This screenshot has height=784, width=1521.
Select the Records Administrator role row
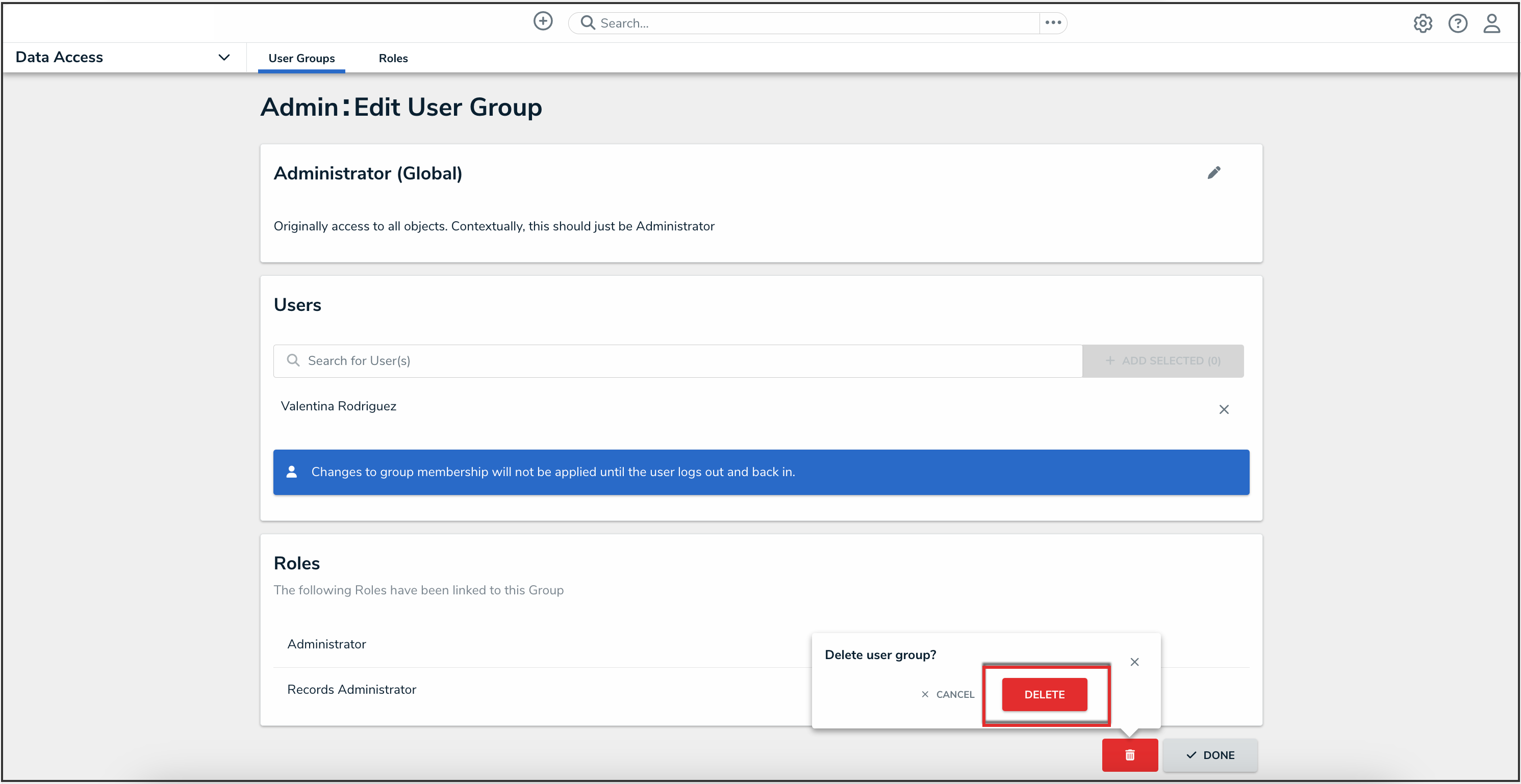click(x=351, y=690)
